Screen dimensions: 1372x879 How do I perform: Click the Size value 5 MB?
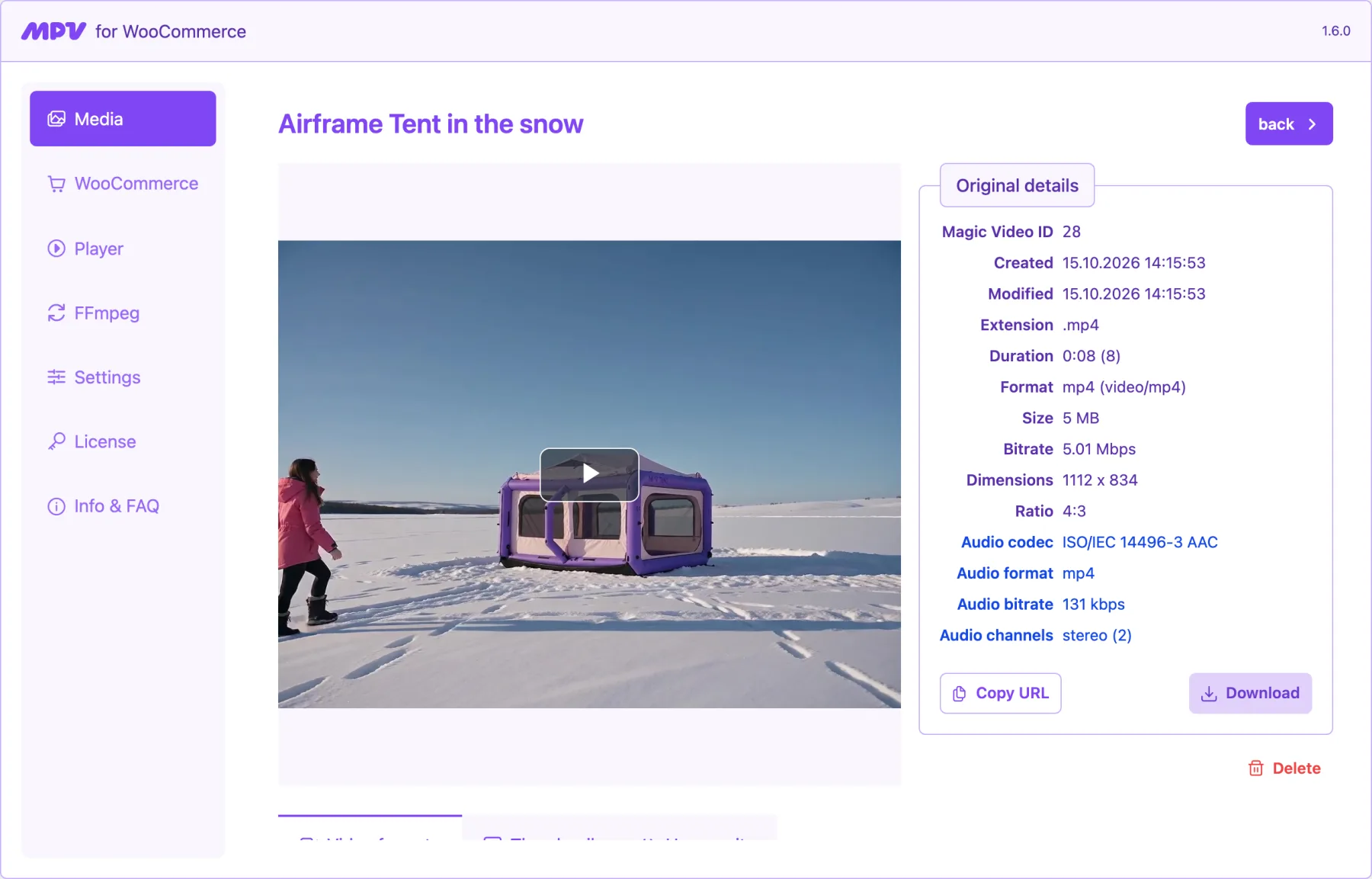pyautogui.click(x=1081, y=418)
